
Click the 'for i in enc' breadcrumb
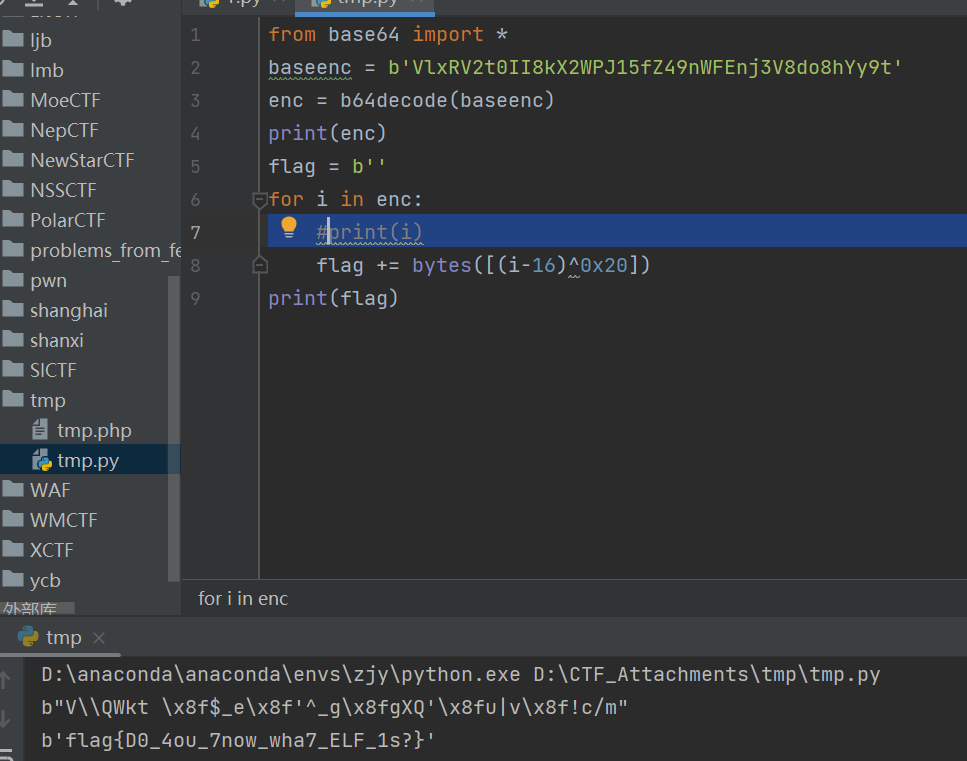(x=243, y=598)
